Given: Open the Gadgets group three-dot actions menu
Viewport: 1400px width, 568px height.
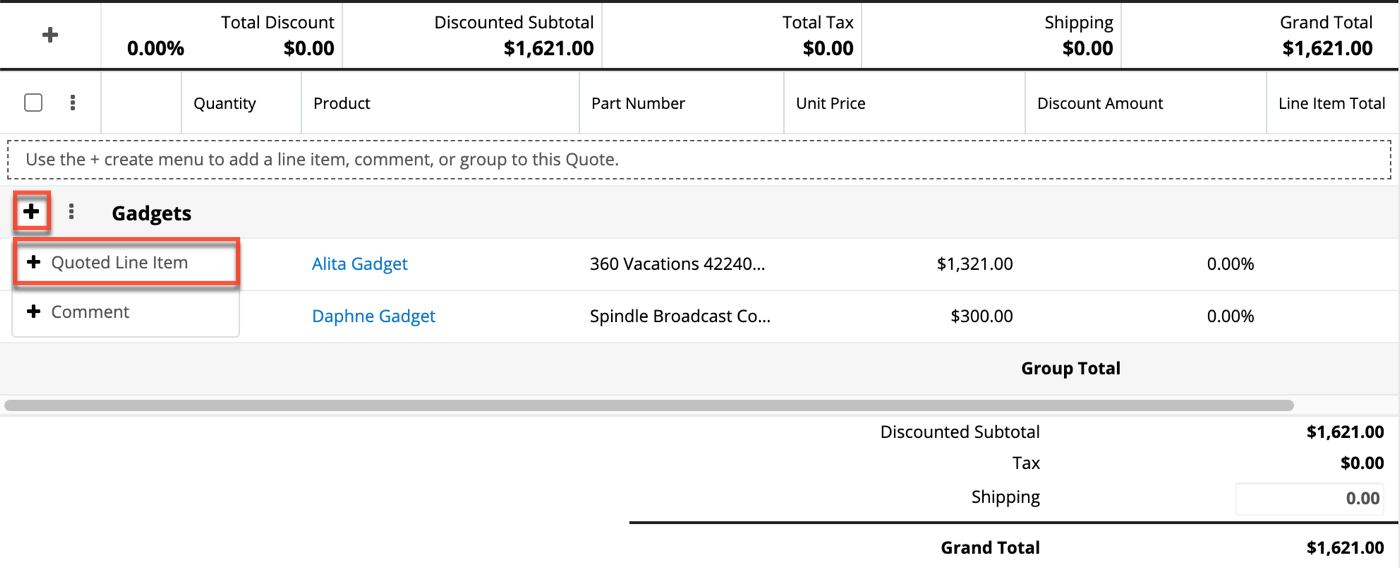Looking at the screenshot, I should pos(71,212).
